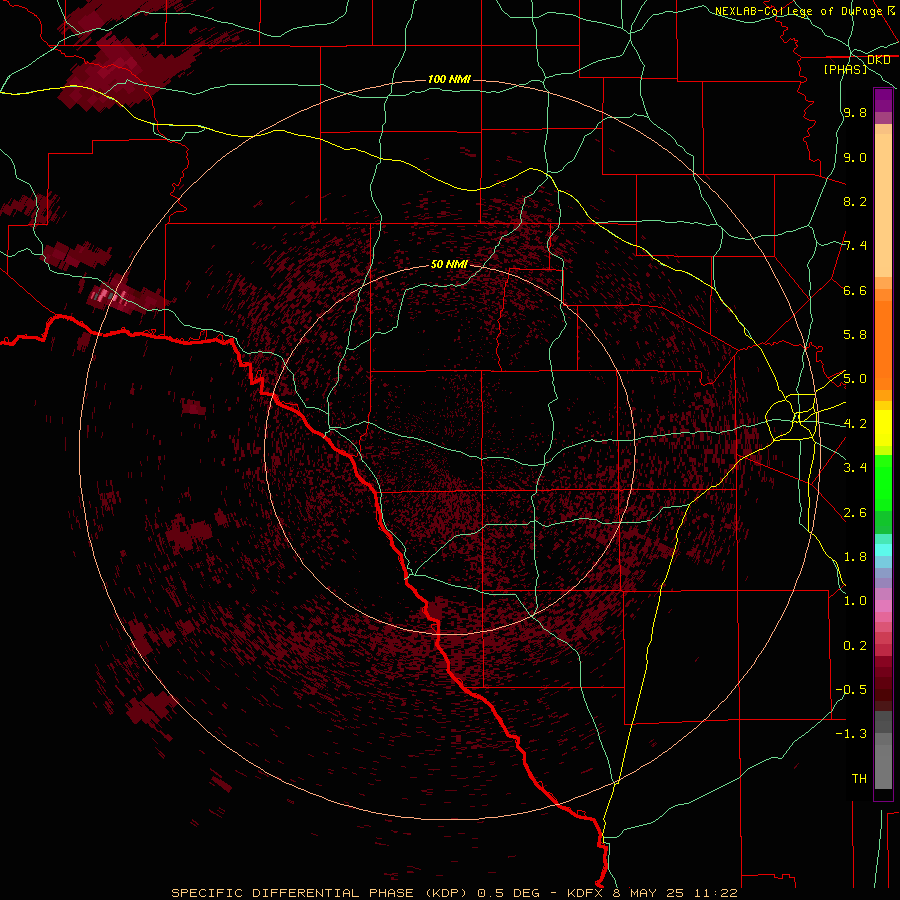Pick the bright green color band
The height and width of the screenshot is (900, 900).
pos(883,483)
